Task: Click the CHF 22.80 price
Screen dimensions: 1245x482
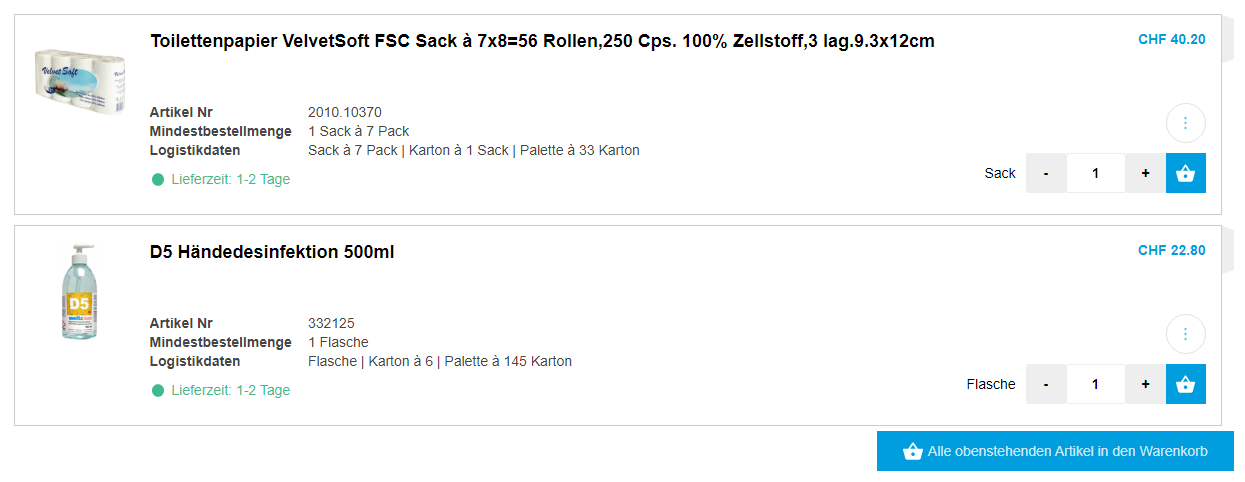Action: pos(1171,251)
